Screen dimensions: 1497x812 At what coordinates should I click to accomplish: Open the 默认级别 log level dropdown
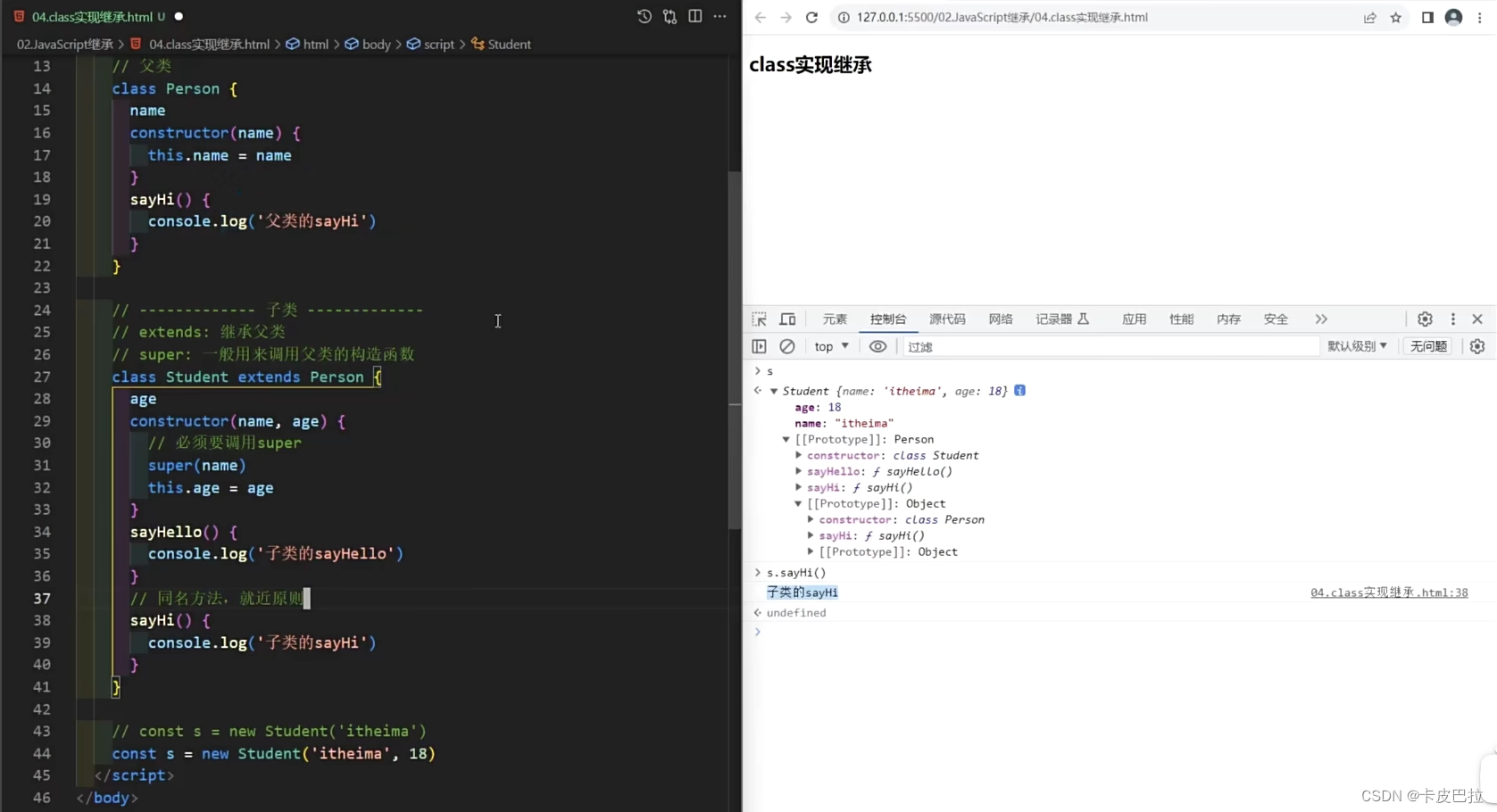tap(1357, 346)
